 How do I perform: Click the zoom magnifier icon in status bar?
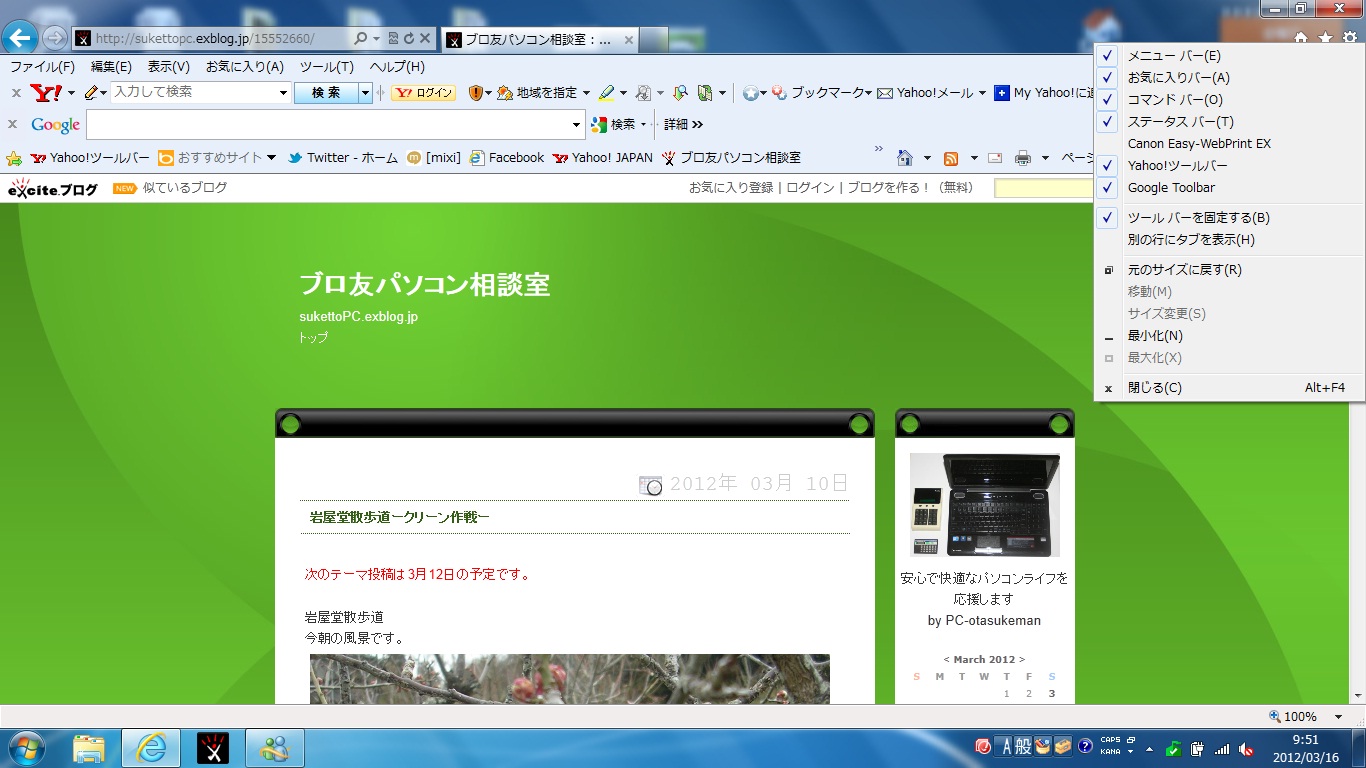(1275, 717)
